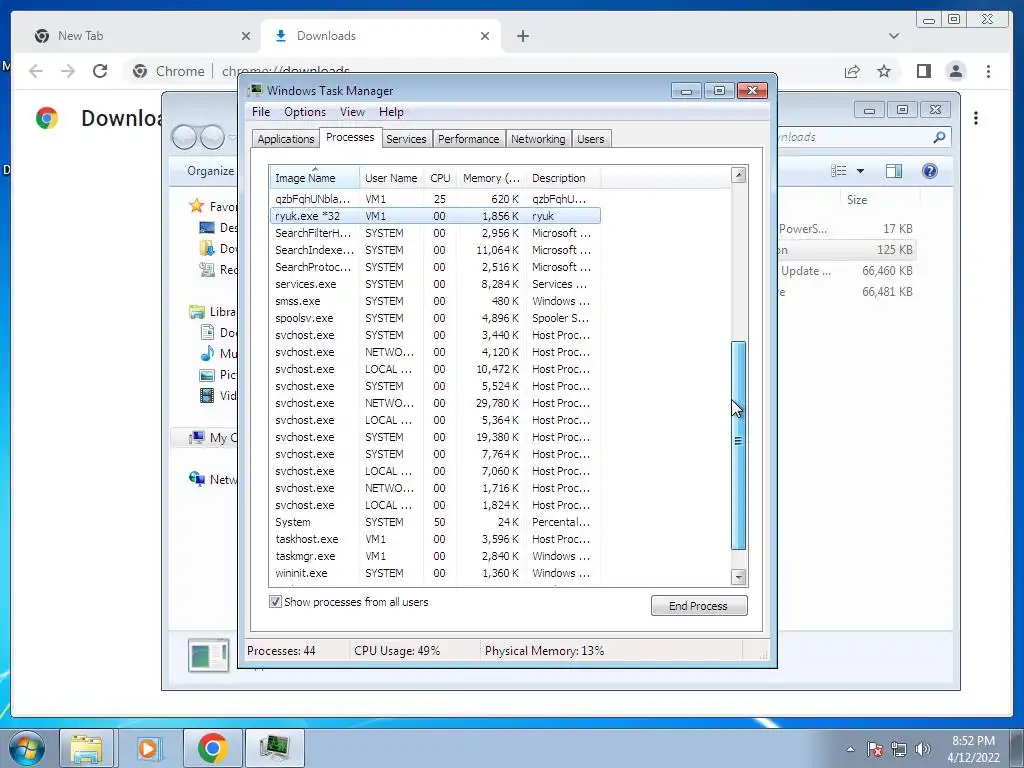The height and width of the screenshot is (768, 1024).
Task: Uncheck Show processes from all users
Action: coord(276,601)
